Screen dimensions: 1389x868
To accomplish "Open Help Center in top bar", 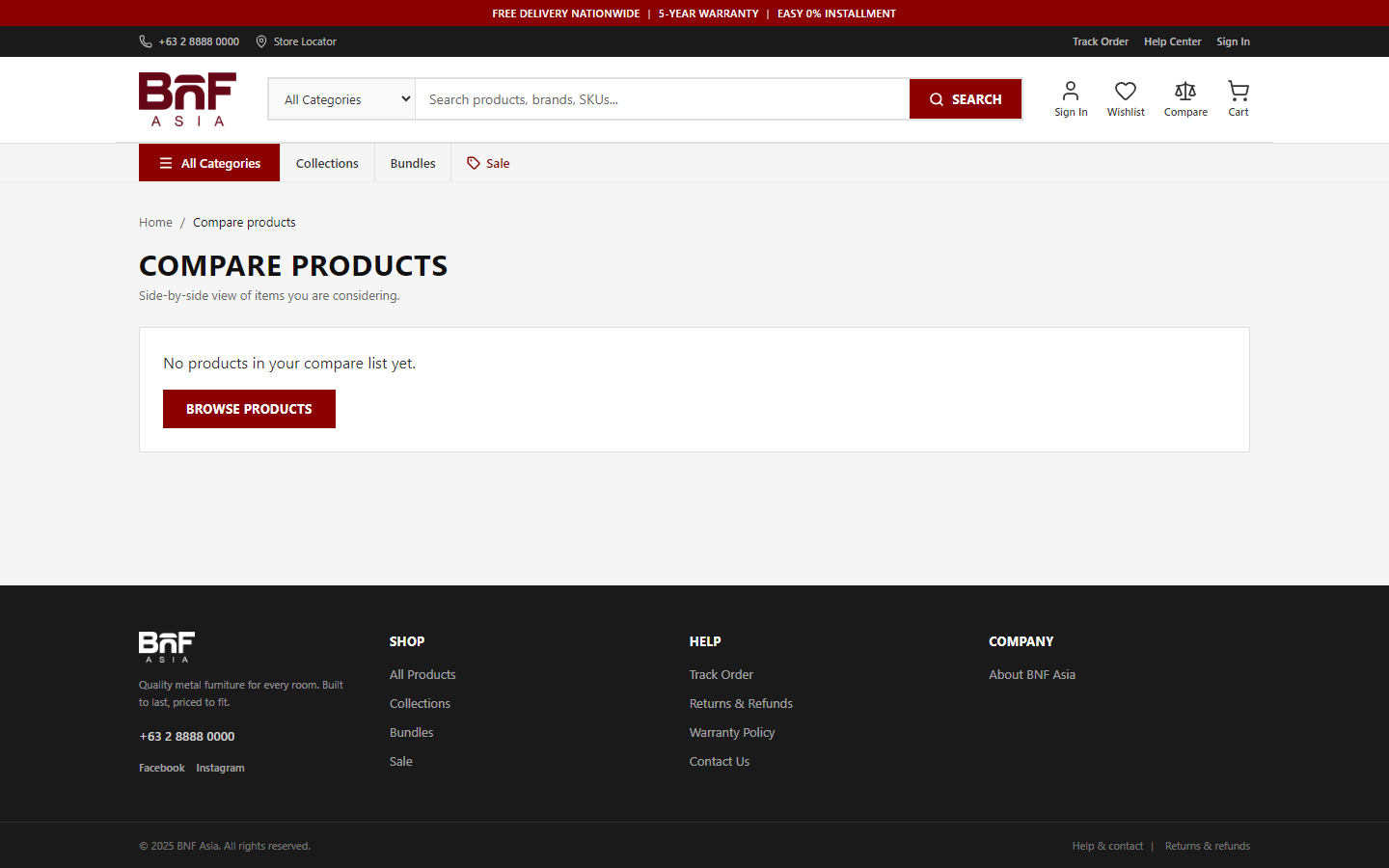I will pos(1173,41).
